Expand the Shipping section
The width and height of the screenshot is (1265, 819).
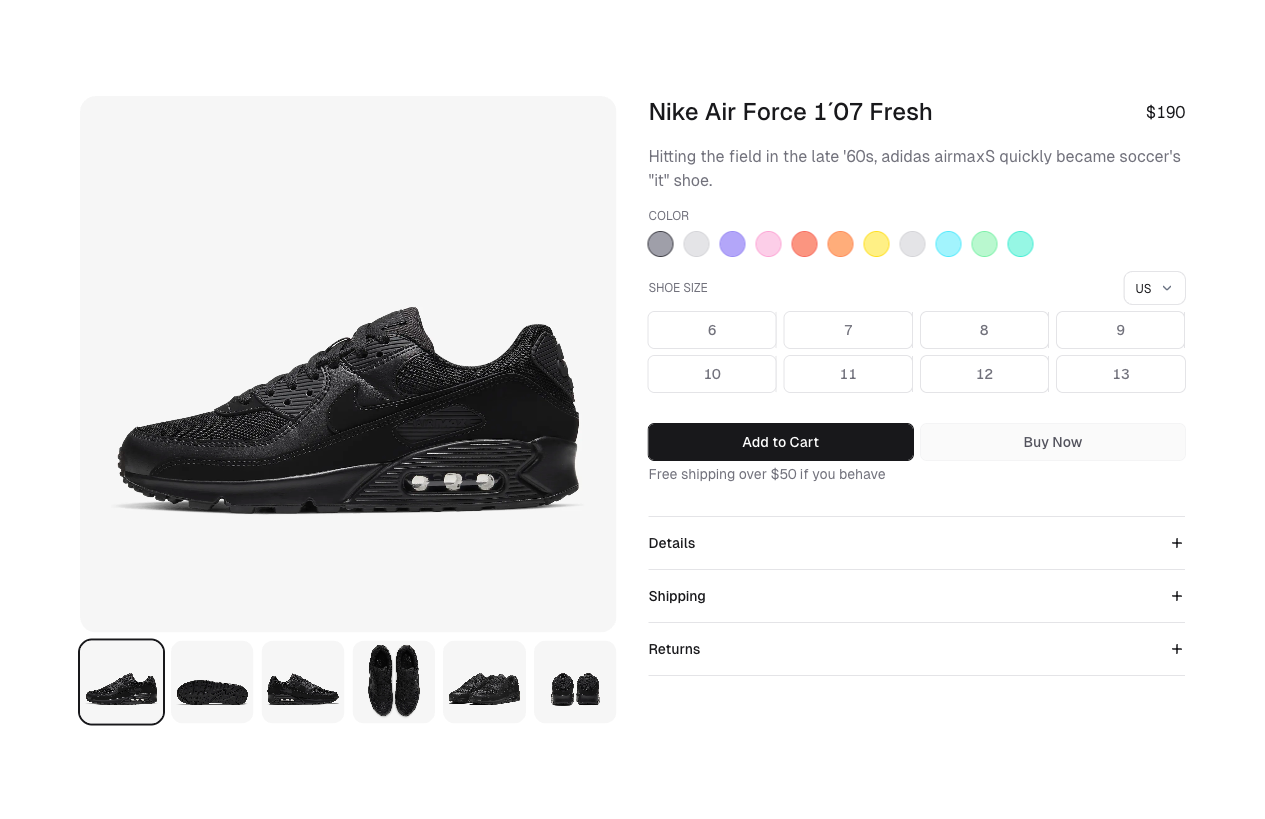(917, 596)
